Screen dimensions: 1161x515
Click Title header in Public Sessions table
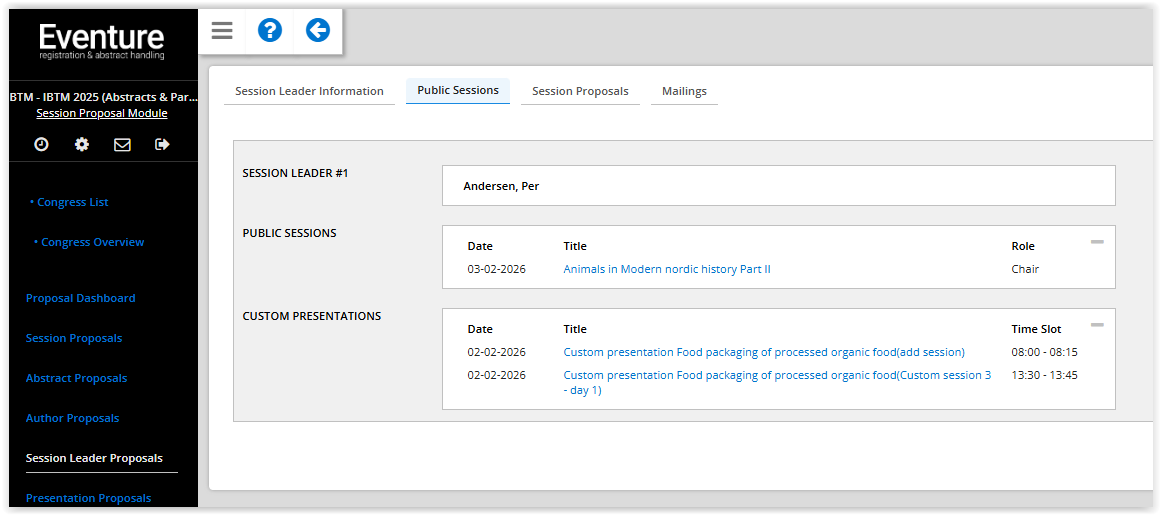[575, 246]
